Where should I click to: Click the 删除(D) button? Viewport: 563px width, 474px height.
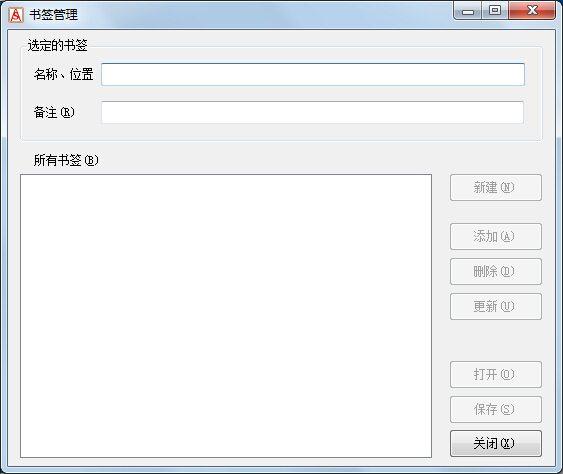tap(495, 271)
